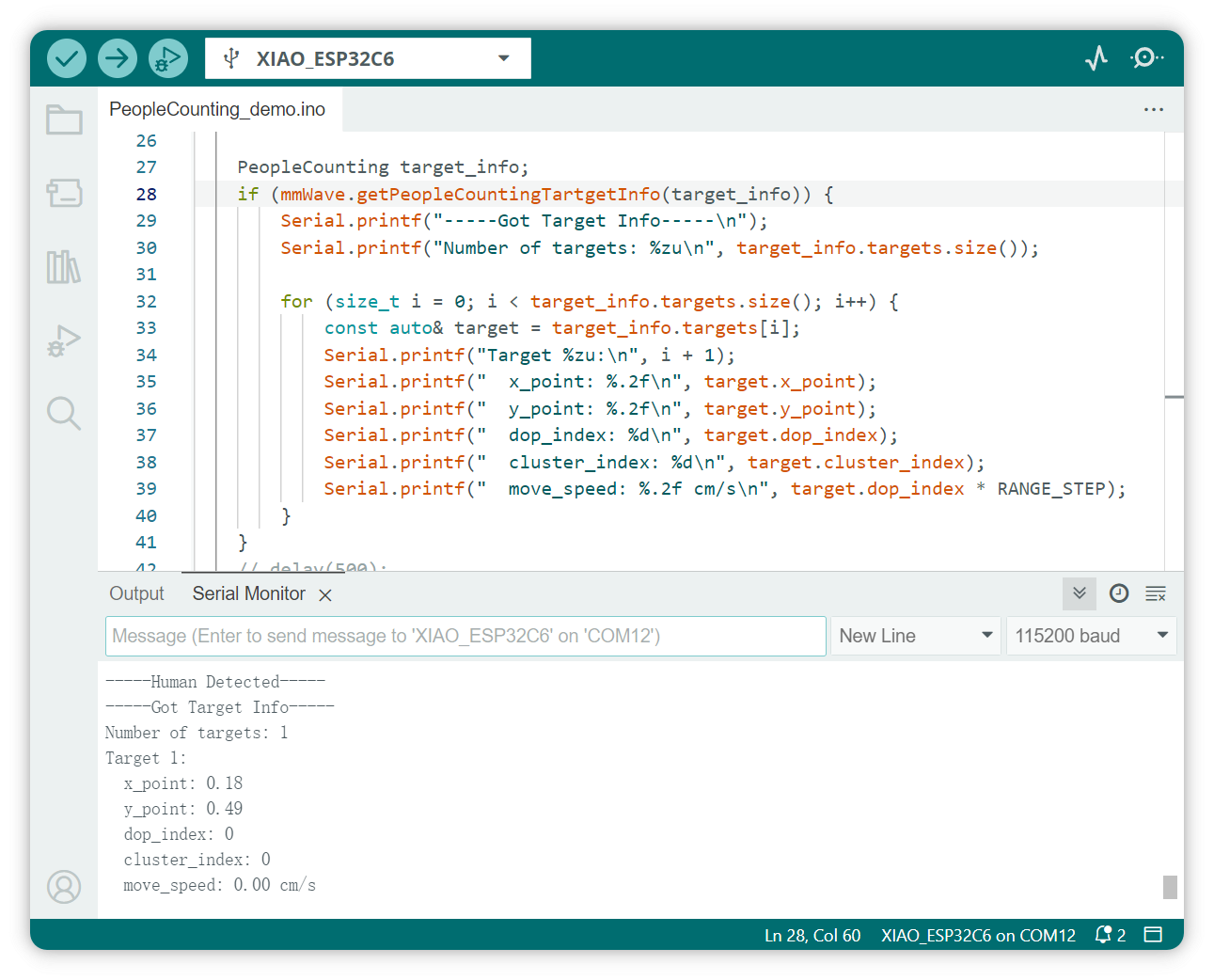The image size is (1214, 980).
Task: Toggle autoscroll in the Serial Monitor
Action: [x=1080, y=593]
